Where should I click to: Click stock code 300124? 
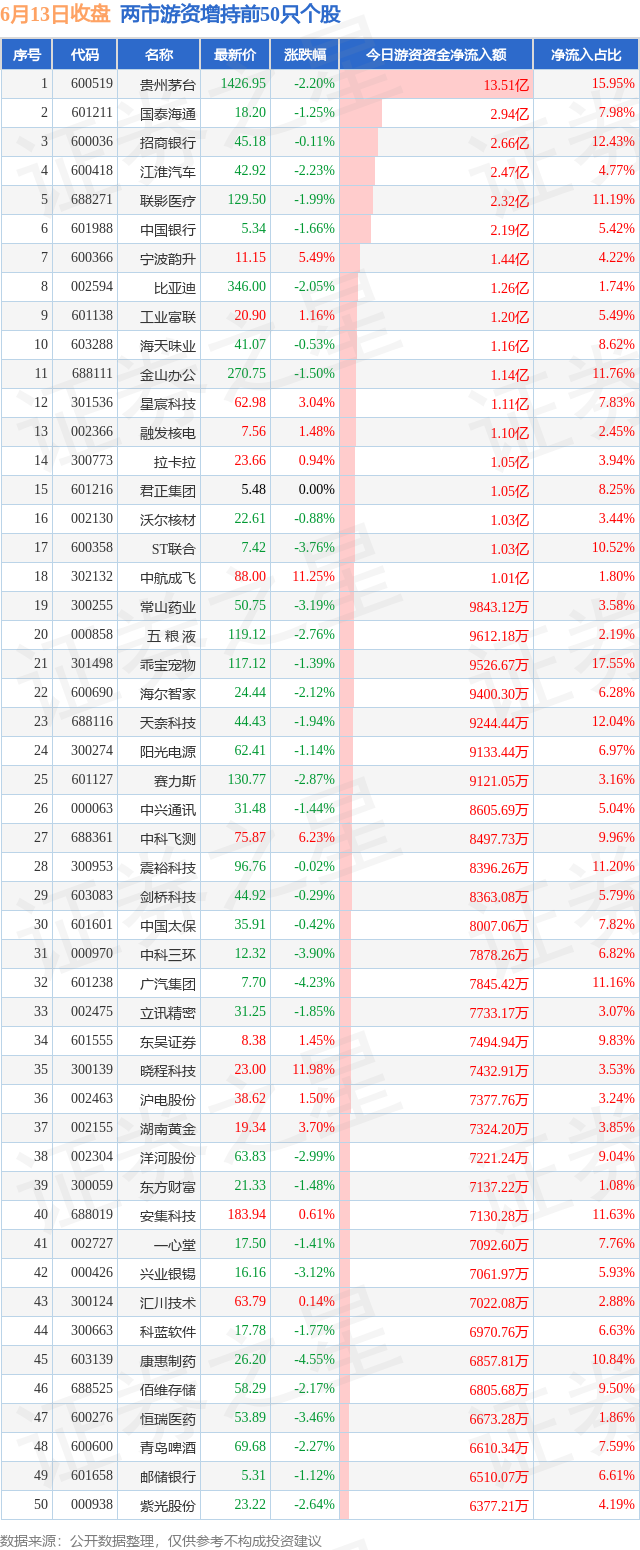92,1302
